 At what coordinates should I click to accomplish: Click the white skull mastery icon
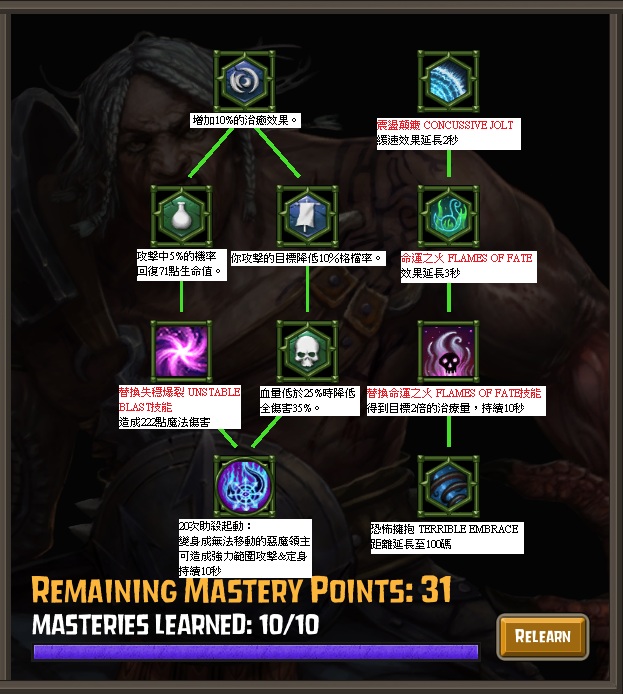coord(307,351)
